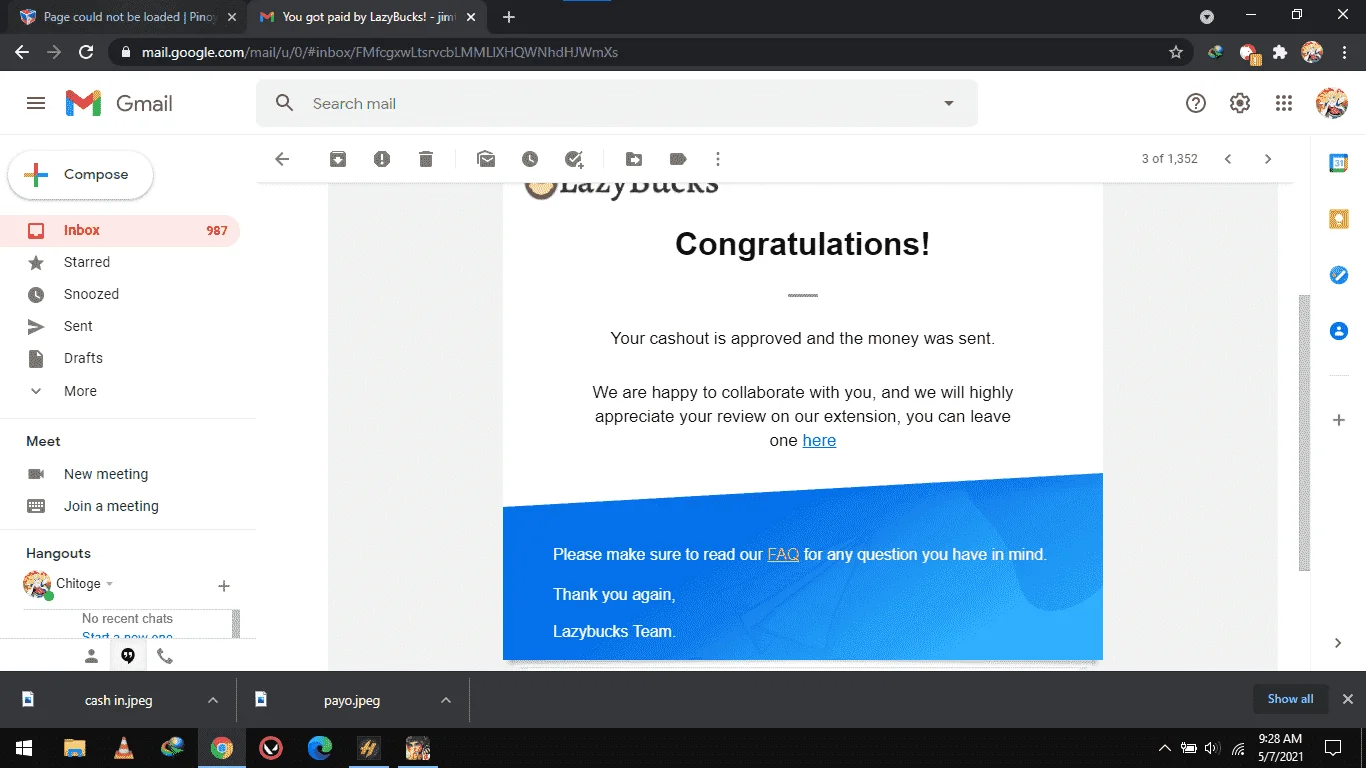Switch to Page could not be loaded tab
This screenshot has width=1366, height=768.
(x=128, y=17)
